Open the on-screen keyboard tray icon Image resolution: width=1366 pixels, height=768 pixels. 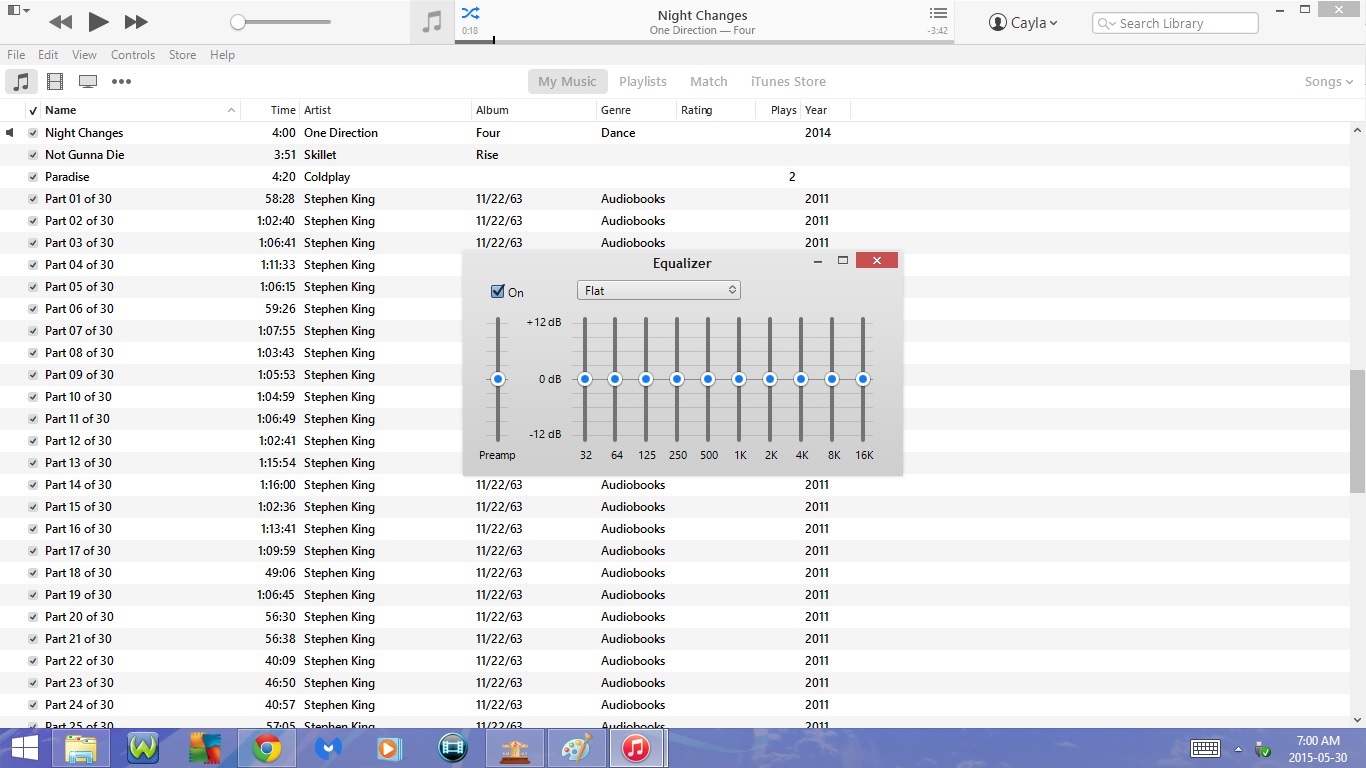pos(1205,748)
